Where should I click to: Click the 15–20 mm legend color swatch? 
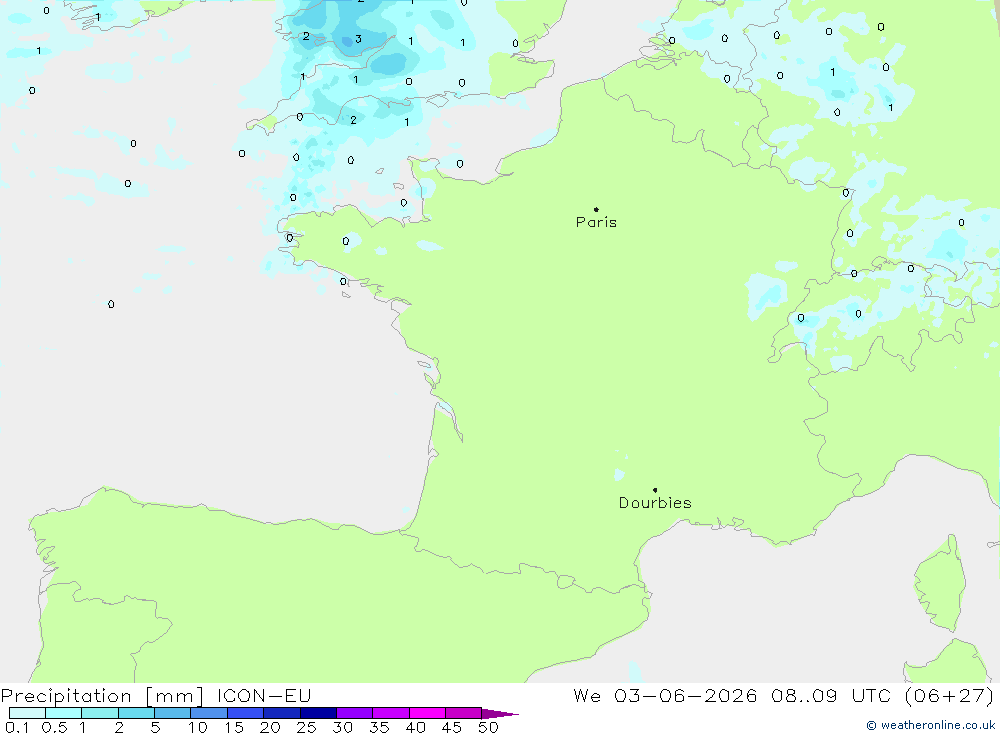(x=246, y=713)
